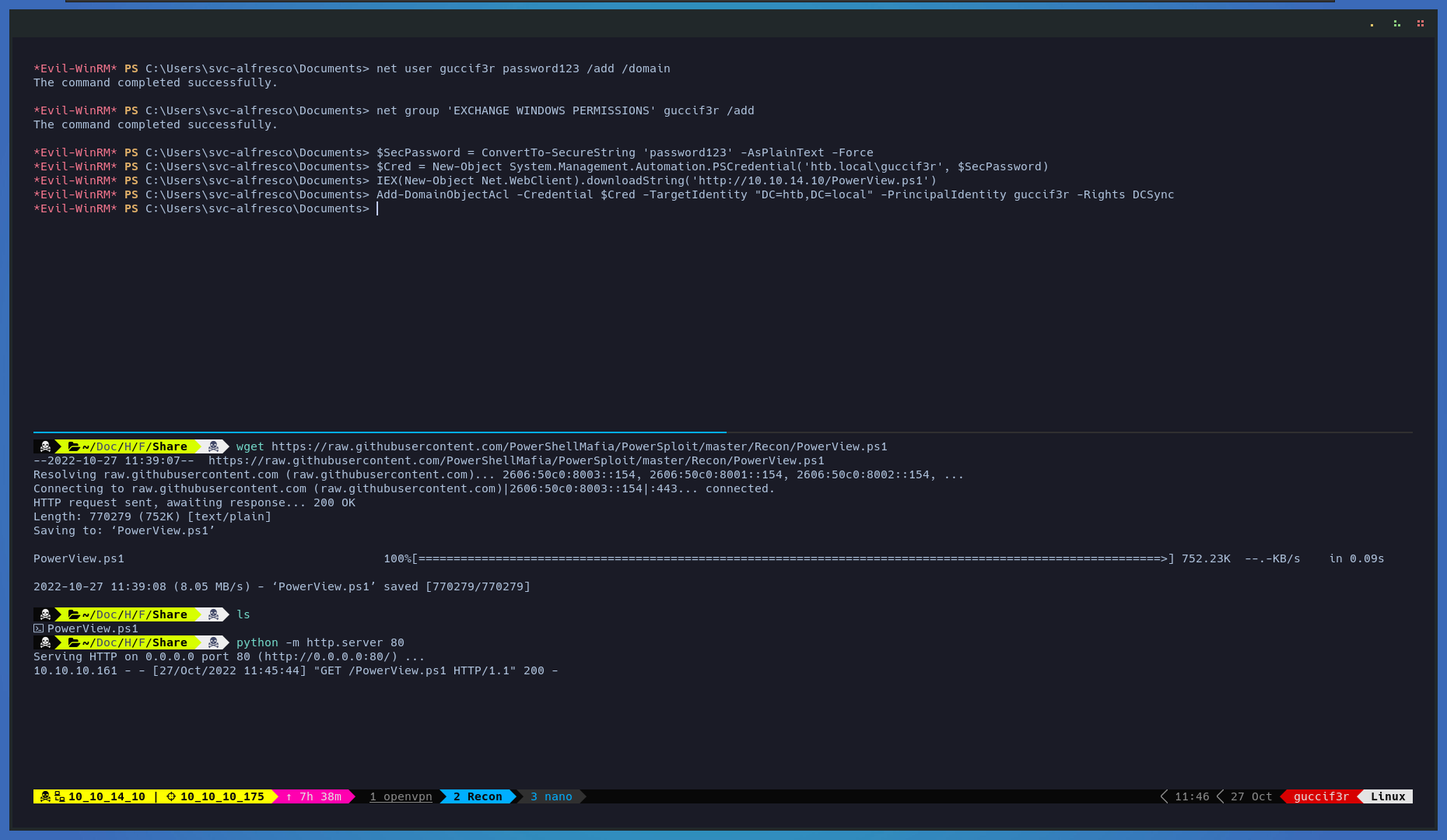Click the net user guccif3r password123 command
The width and height of the screenshot is (1447, 840).
[523, 68]
